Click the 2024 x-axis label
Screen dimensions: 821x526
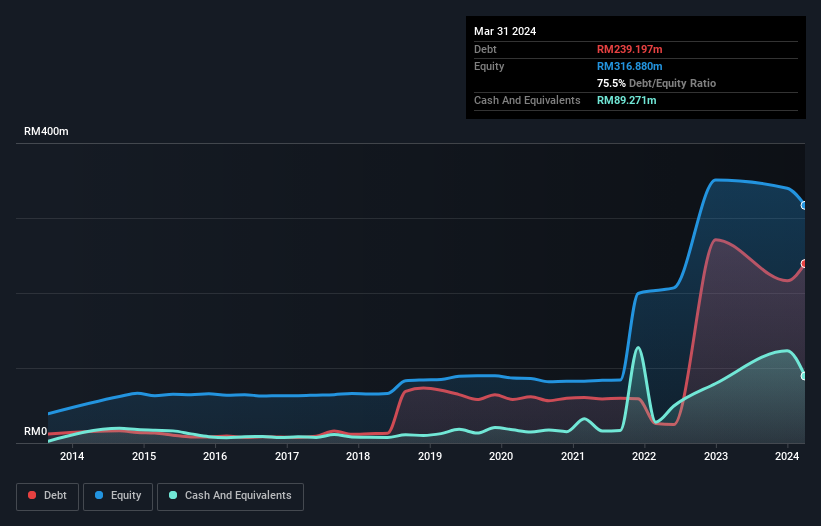(x=787, y=456)
